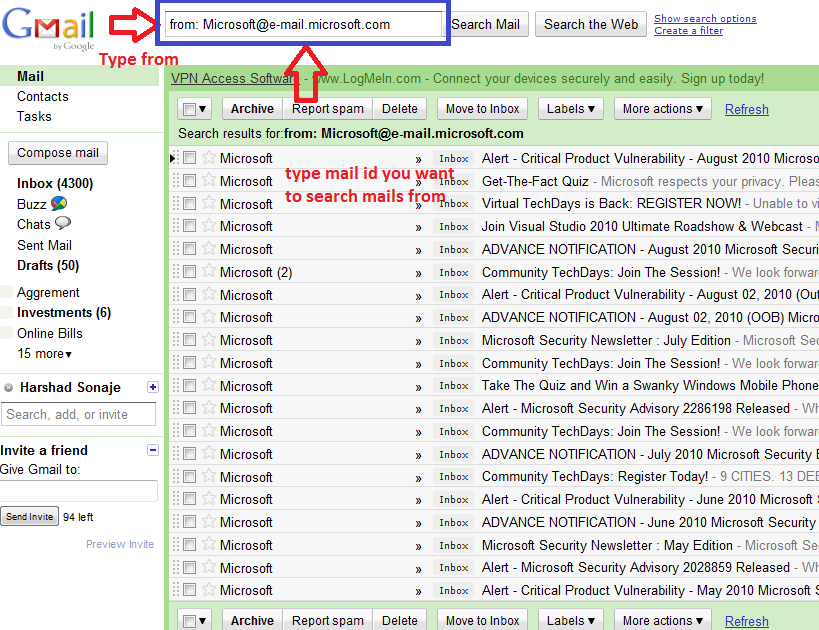The height and width of the screenshot is (630, 819).
Task: Open the bottom More actions dropdown
Action: [x=662, y=621]
